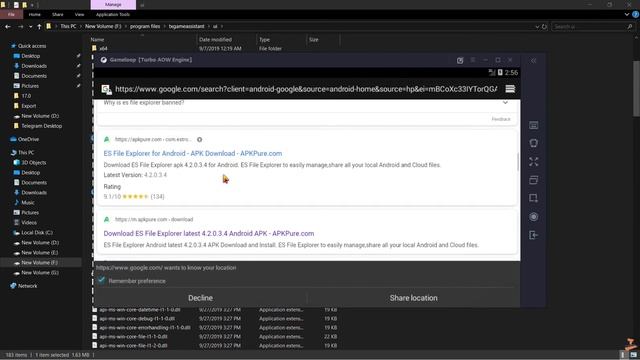
Task: Open Explorer help question mark icon
Action: pos(636,14)
